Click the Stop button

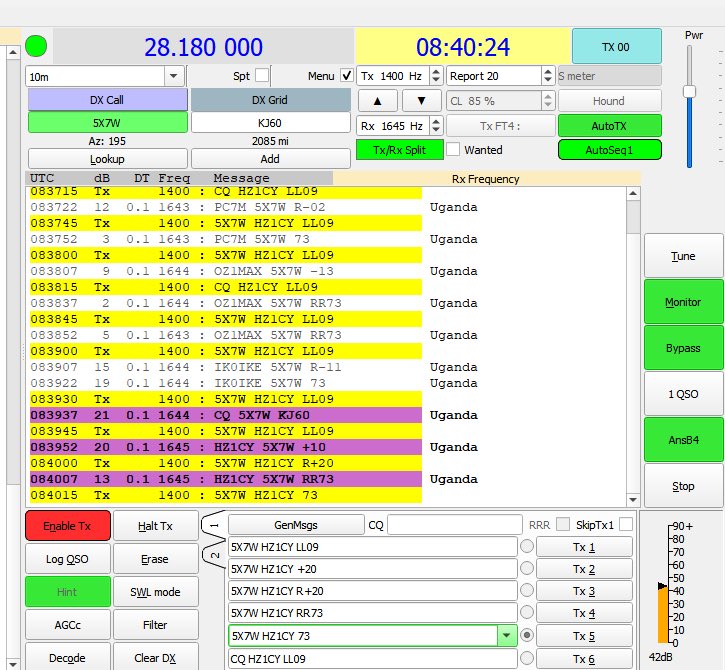pyautogui.click(x=683, y=486)
